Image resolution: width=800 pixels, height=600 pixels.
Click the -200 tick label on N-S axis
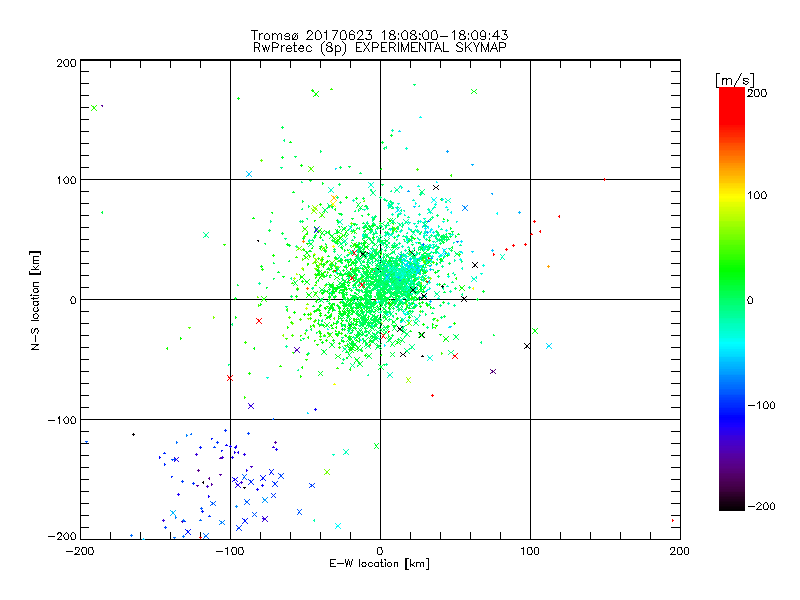point(63,536)
